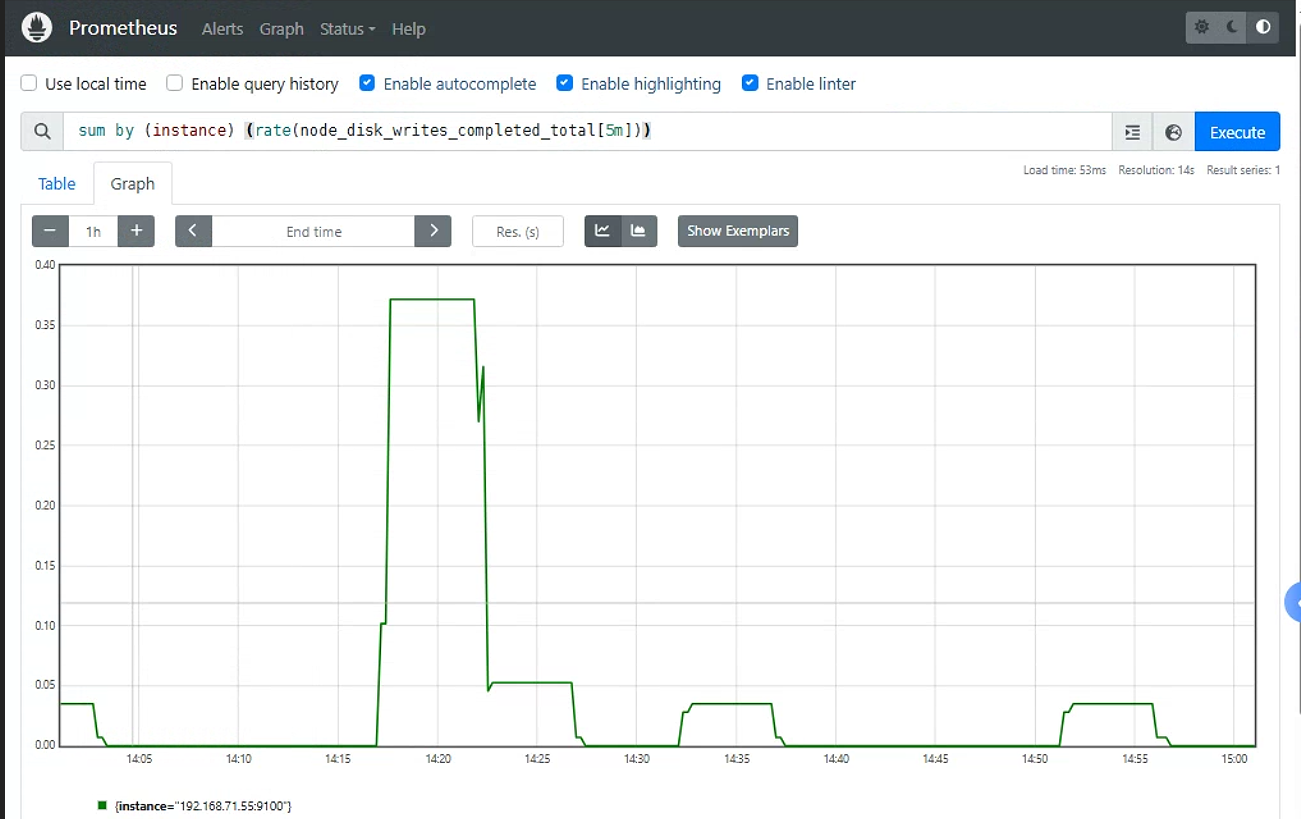The height and width of the screenshot is (819, 1301).
Task: Uncheck the Enable highlighting checkbox
Action: click(x=565, y=84)
